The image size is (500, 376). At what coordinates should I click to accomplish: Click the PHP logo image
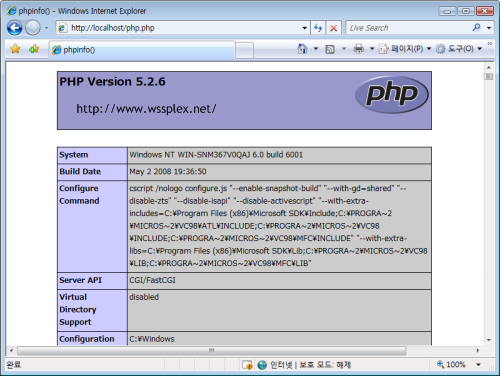point(392,95)
